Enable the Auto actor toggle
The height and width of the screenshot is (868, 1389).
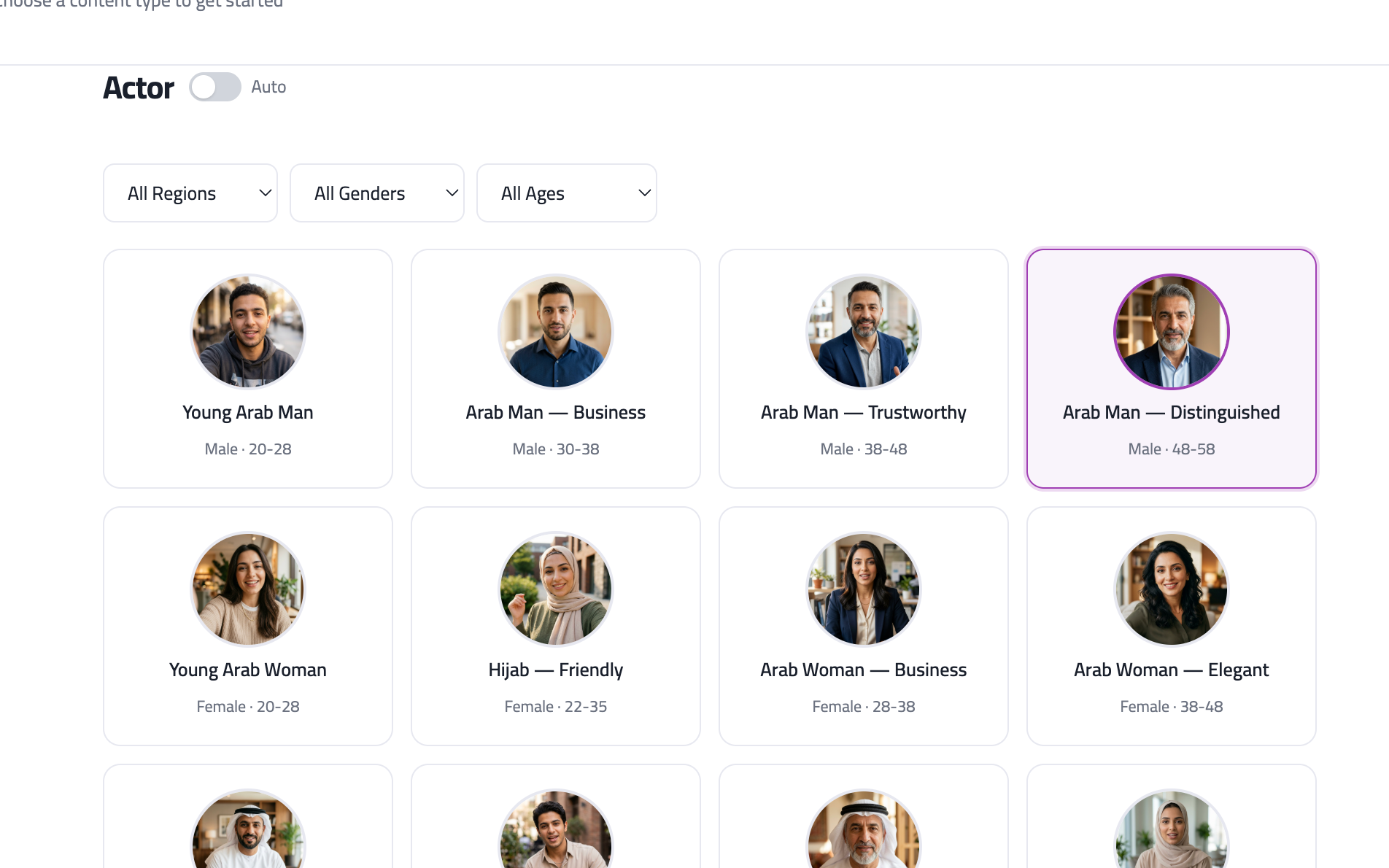(x=214, y=86)
